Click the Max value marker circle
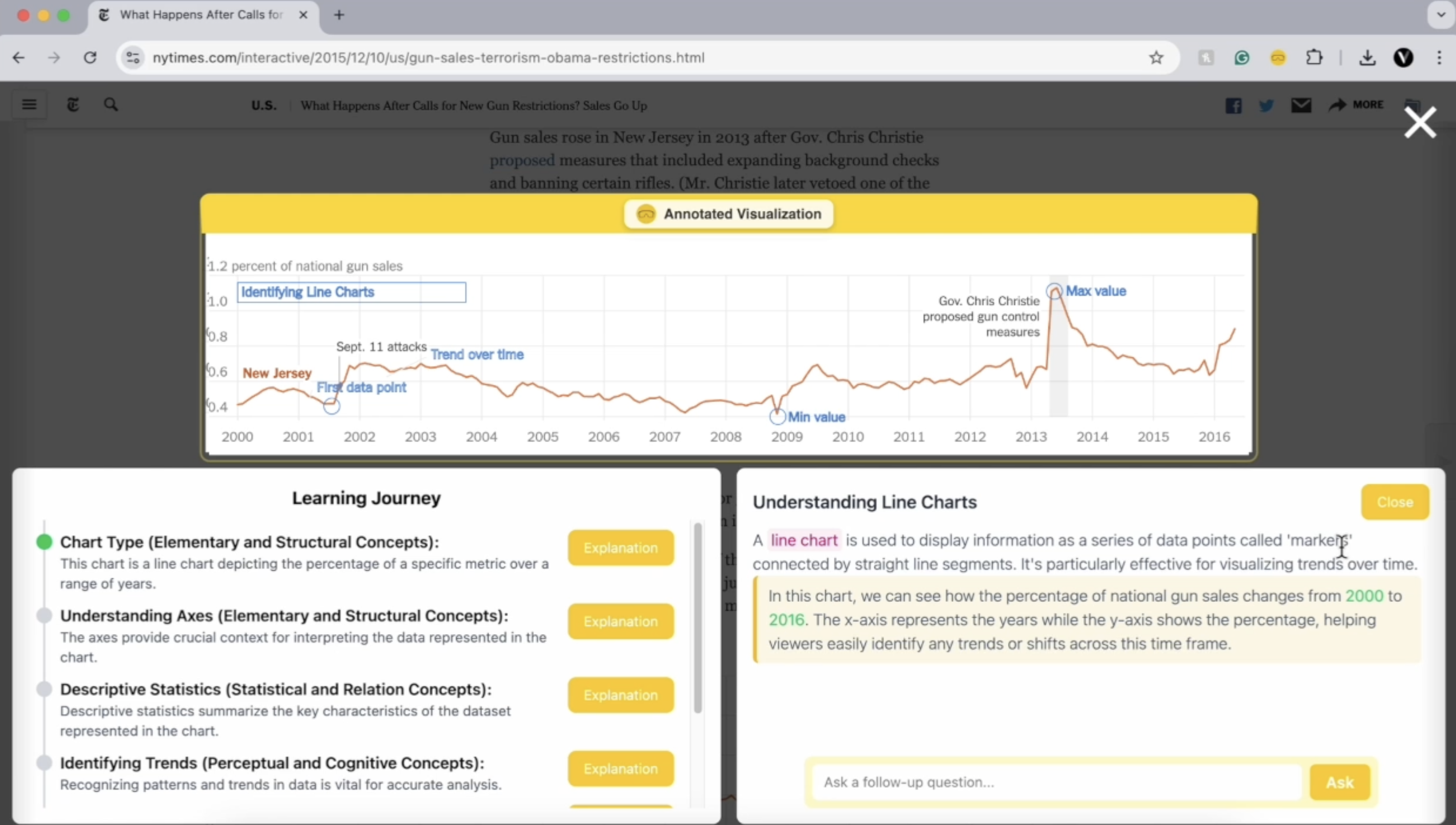The height and width of the screenshot is (825, 1456). tap(1054, 291)
